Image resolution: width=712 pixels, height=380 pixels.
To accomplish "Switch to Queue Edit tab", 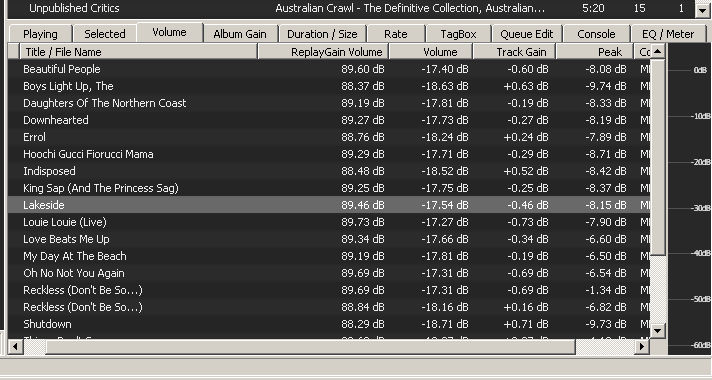I will (x=527, y=34).
